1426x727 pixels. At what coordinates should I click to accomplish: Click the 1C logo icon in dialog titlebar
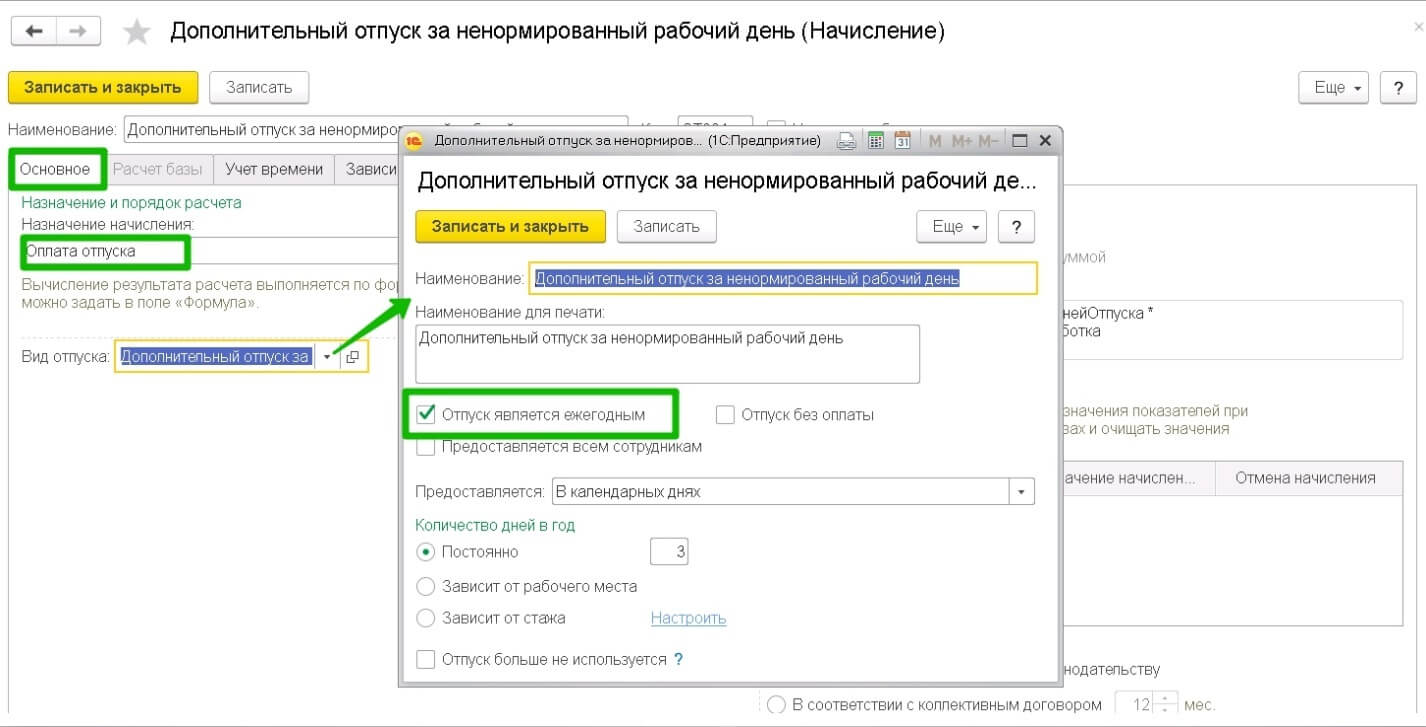pyautogui.click(x=414, y=140)
